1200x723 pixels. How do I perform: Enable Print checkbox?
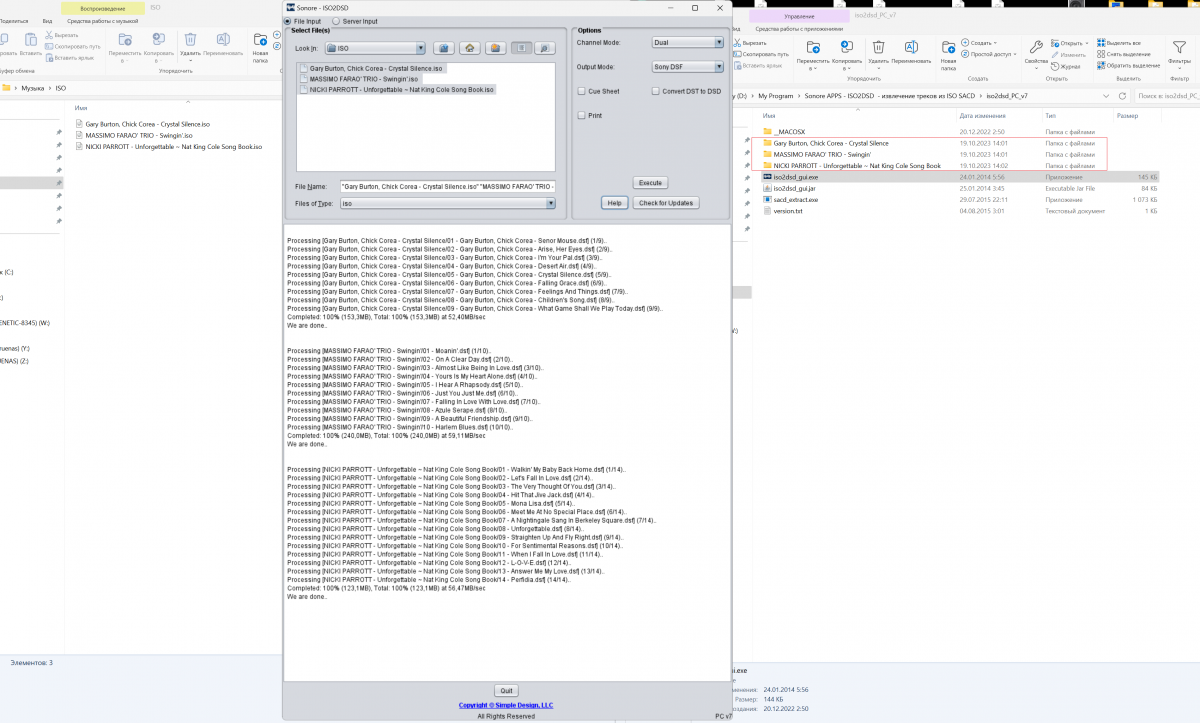tap(581, 115)
